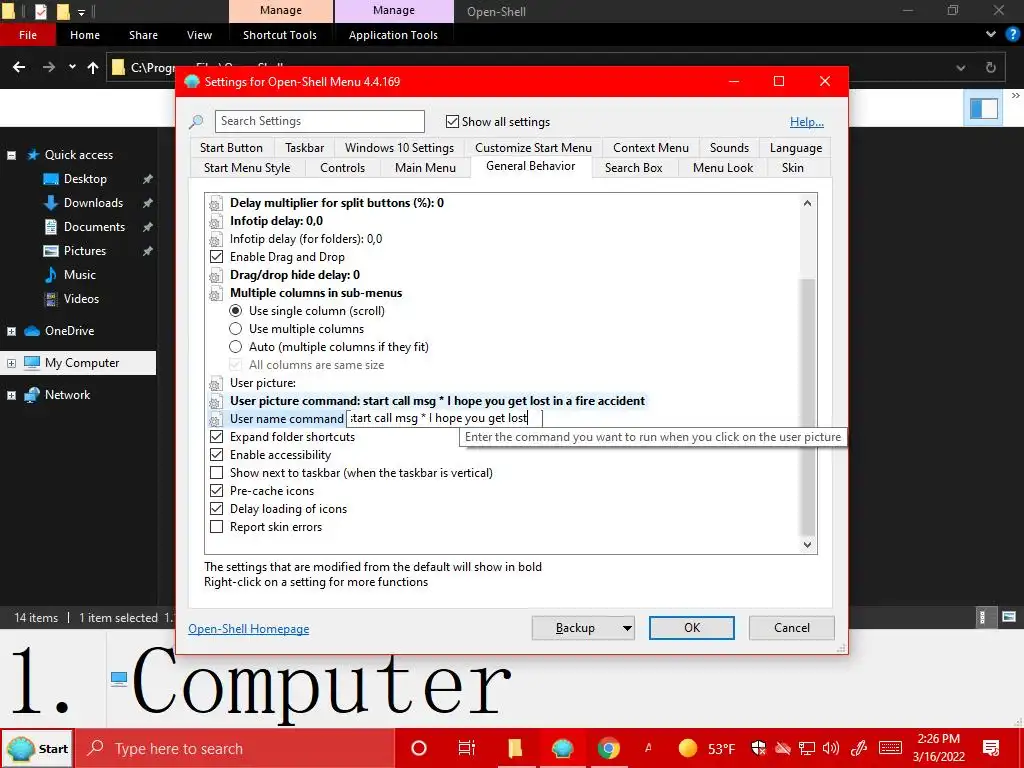Toggle Show all settings checkbox
1024x768 pixels.
[x=452, y=121]
